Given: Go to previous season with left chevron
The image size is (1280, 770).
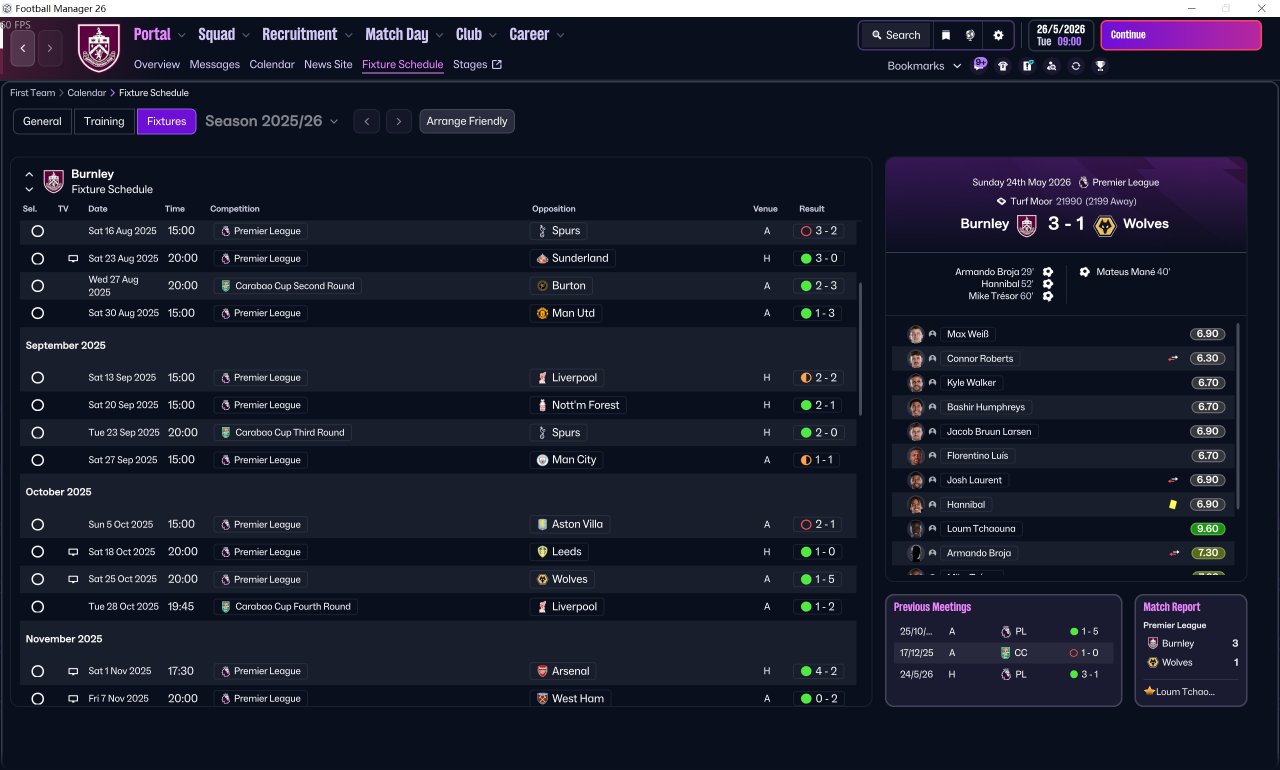Looking at the screenshot, I should [367, 121].
